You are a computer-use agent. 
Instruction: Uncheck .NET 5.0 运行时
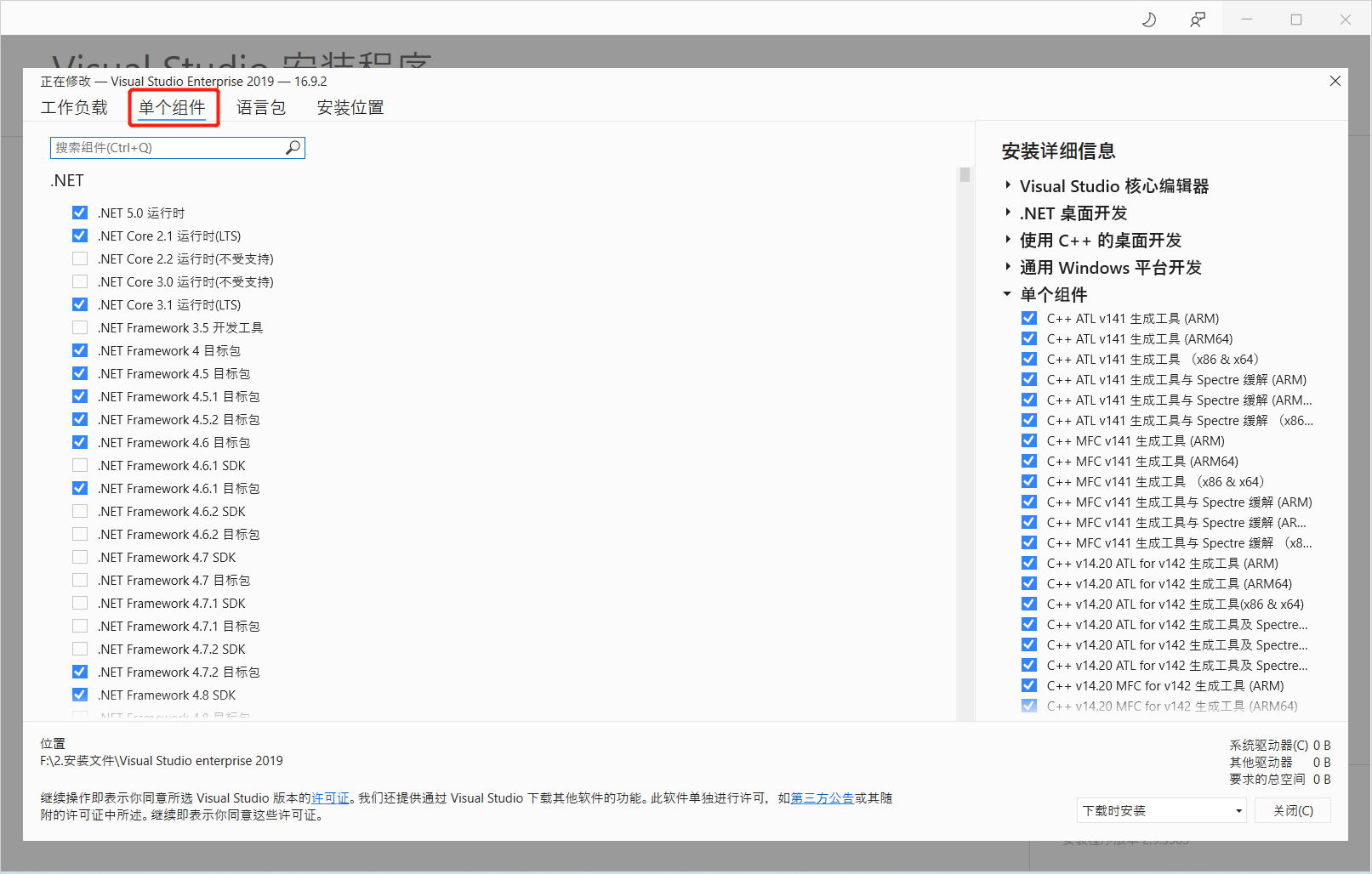[x=80, y=213]
